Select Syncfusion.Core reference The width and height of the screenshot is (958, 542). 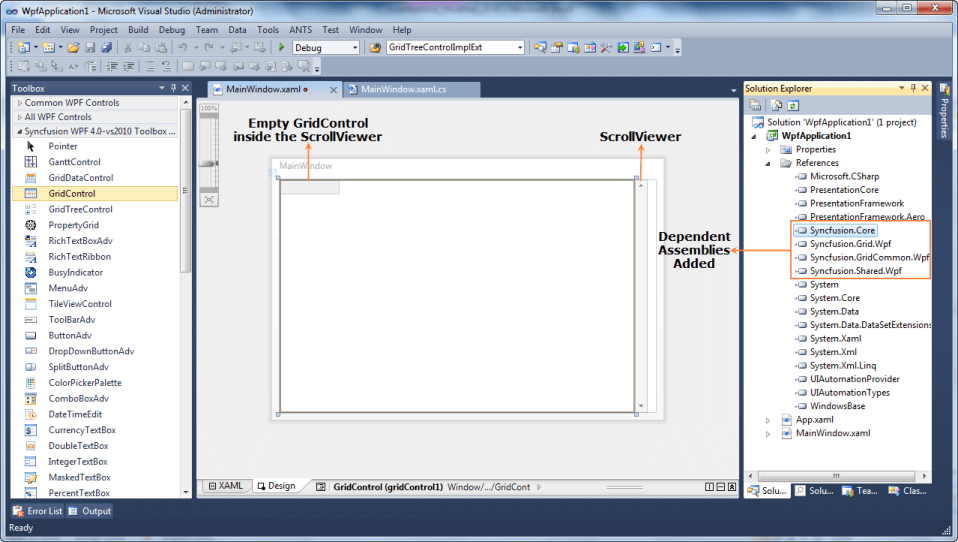point(843,230)
